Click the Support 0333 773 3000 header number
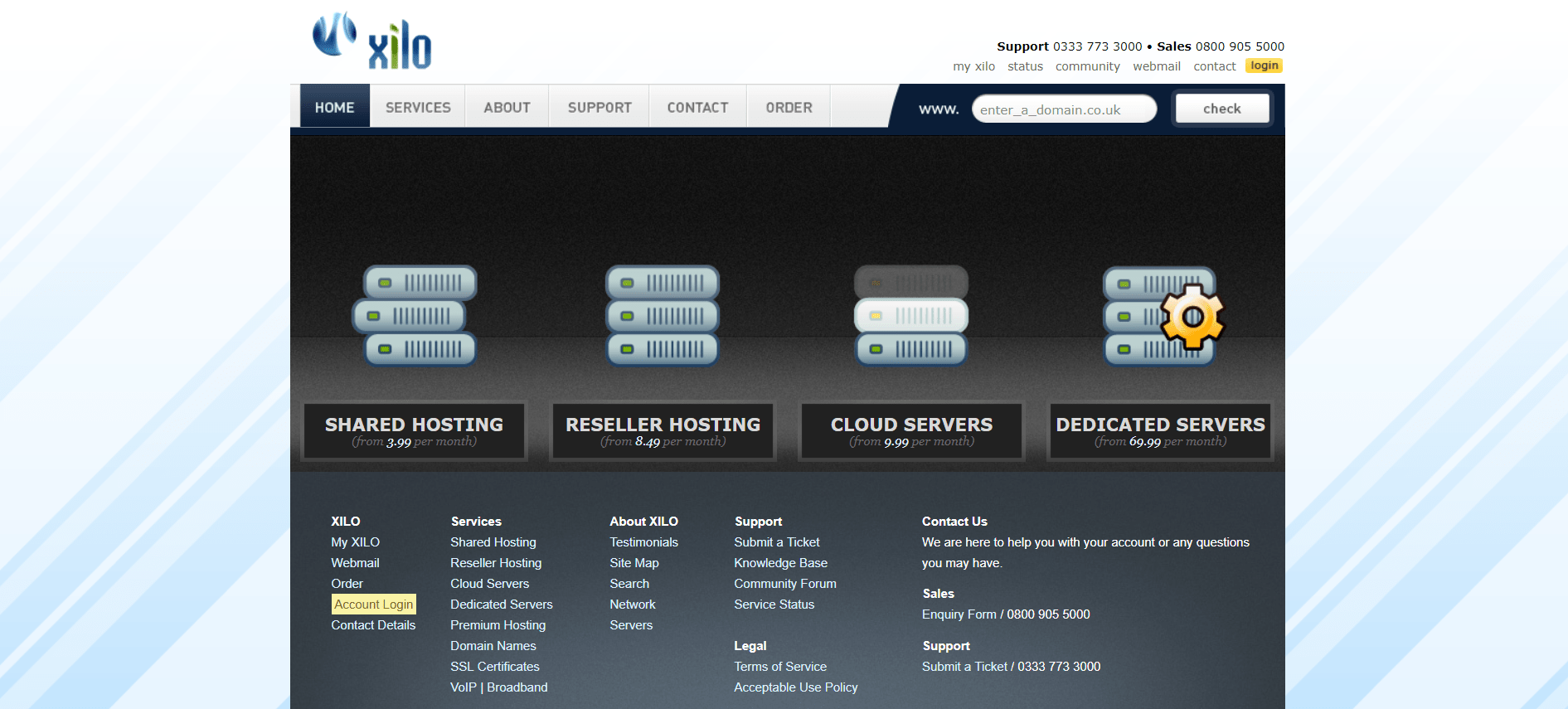This screenshot has width=1568, height=709. pos(1070,46)
